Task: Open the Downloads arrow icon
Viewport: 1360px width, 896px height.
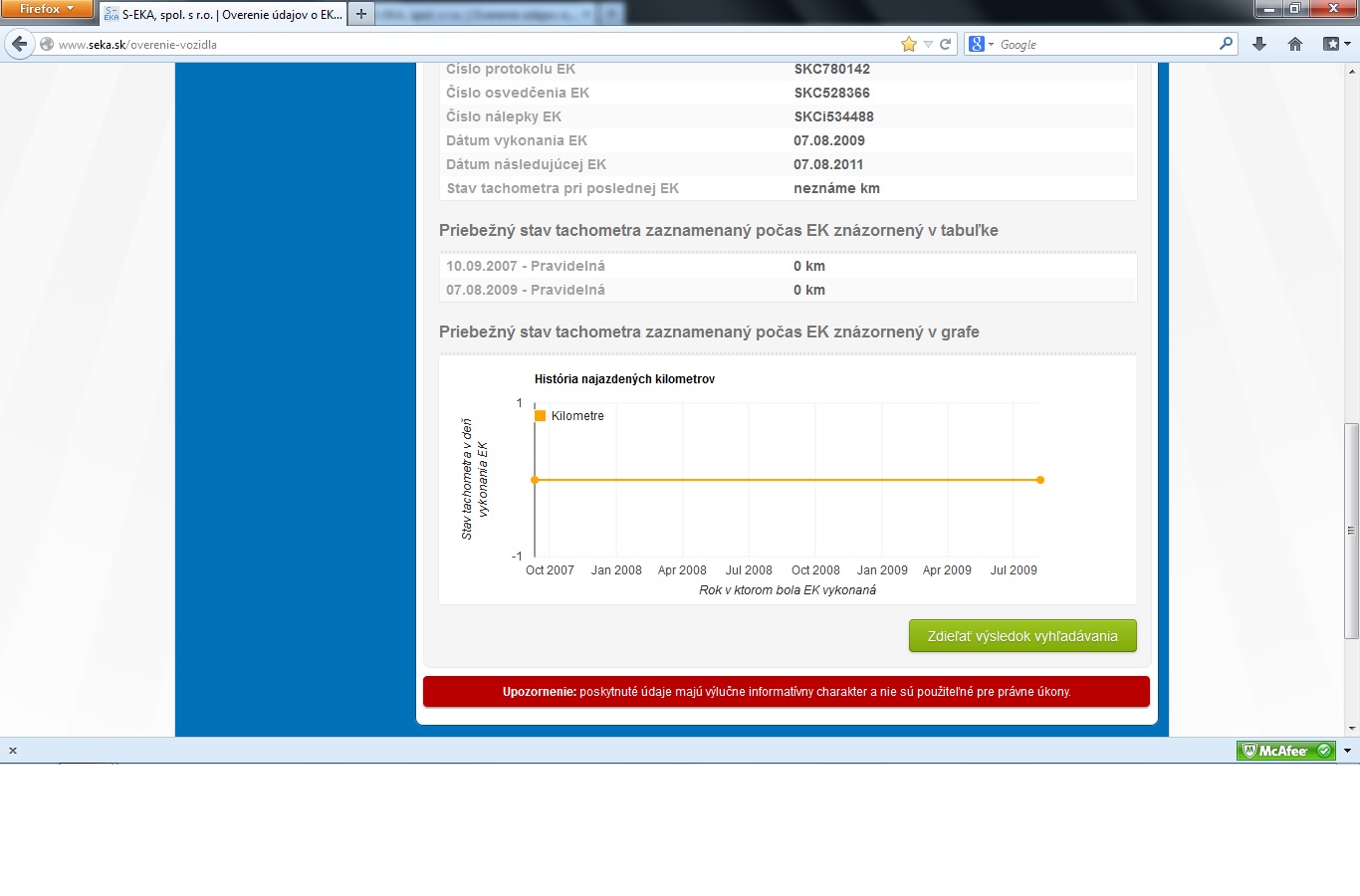Action: [x=1259, y=44]
